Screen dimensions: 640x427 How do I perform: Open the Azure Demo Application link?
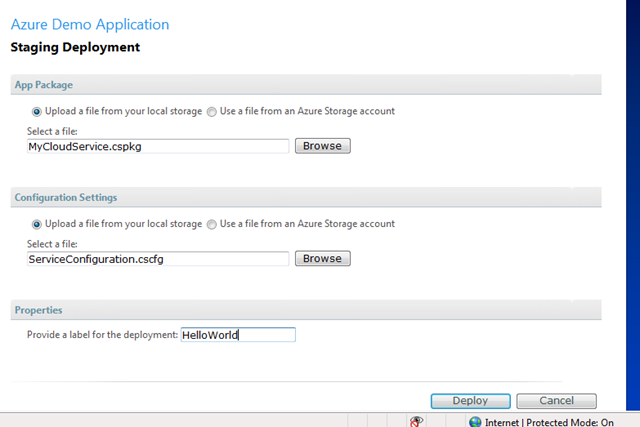(x=90, y=24)
